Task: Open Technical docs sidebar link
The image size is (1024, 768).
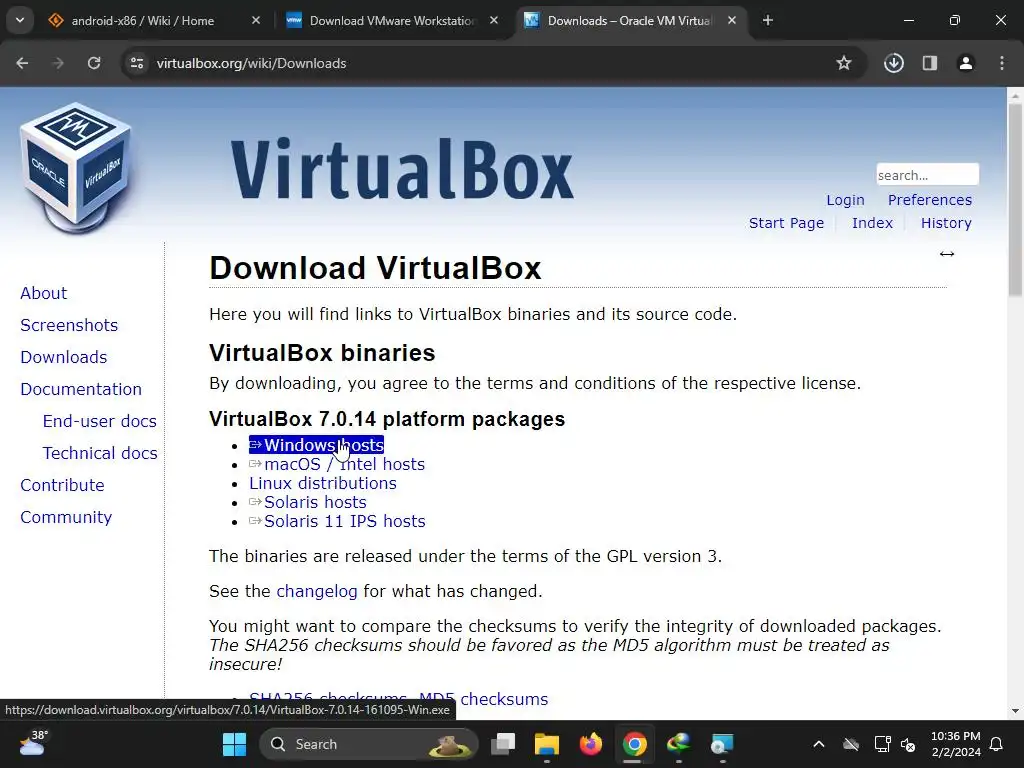Action: [x=100, y=453]
